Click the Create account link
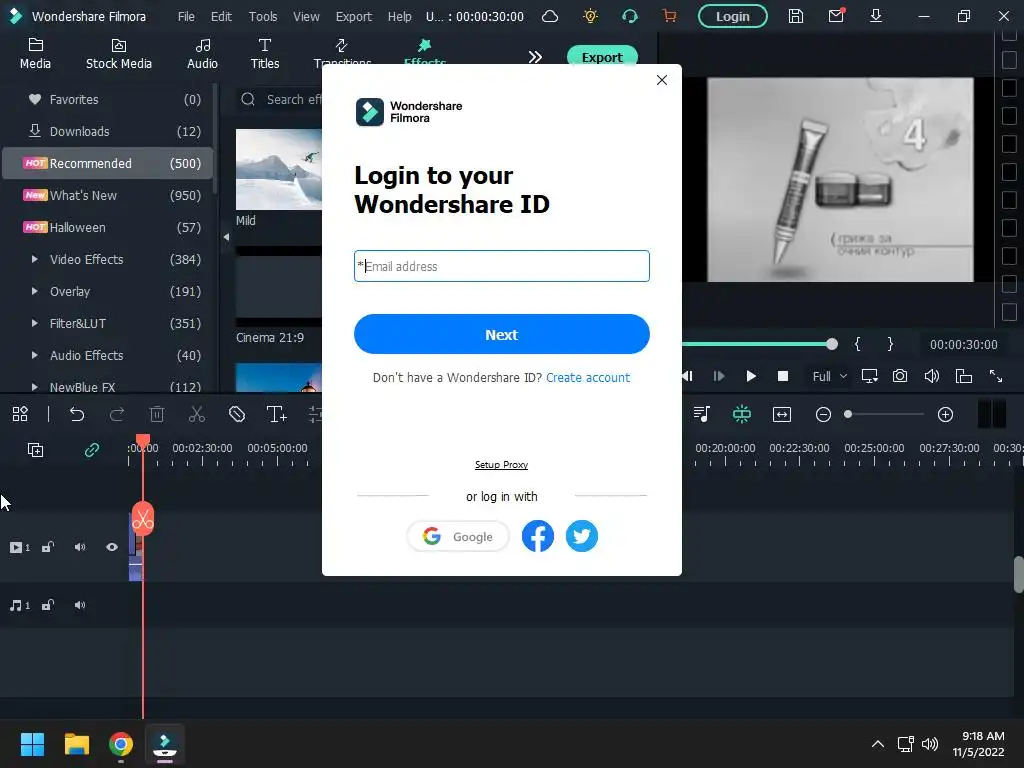 [x=588, y=377]
